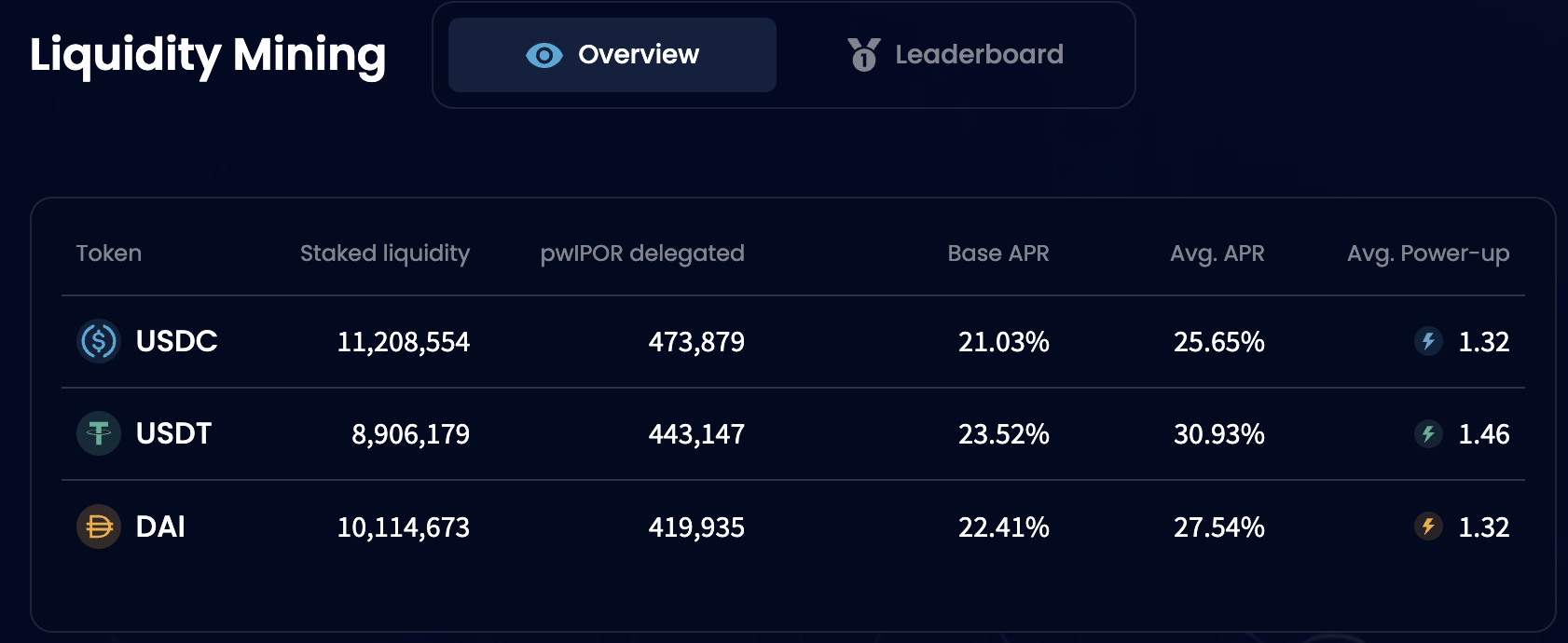Click the USDT token icon
The width and height of the screenshot is (1568, 643).
98,433
